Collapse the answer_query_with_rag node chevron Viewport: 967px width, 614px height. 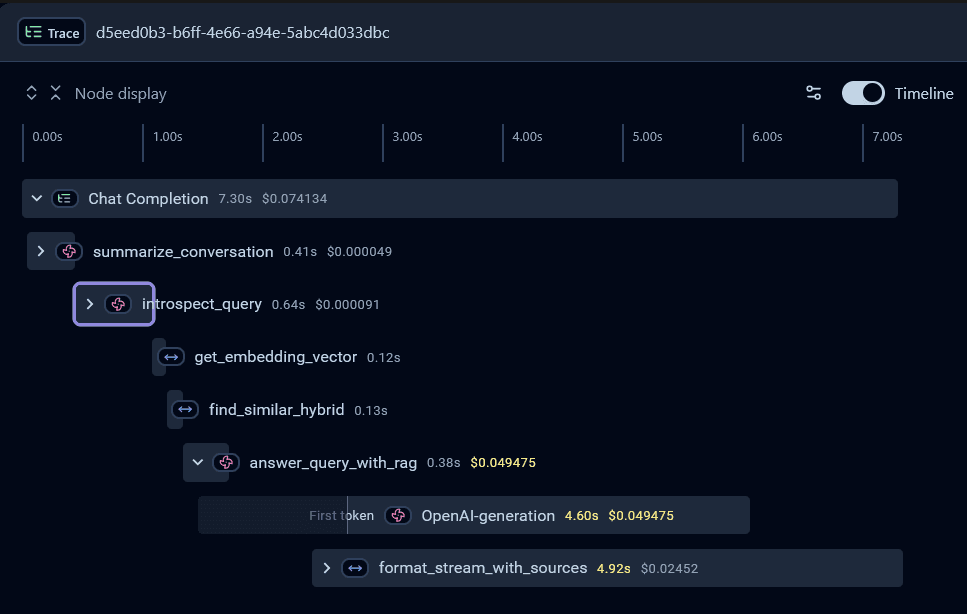coord(197,462)
